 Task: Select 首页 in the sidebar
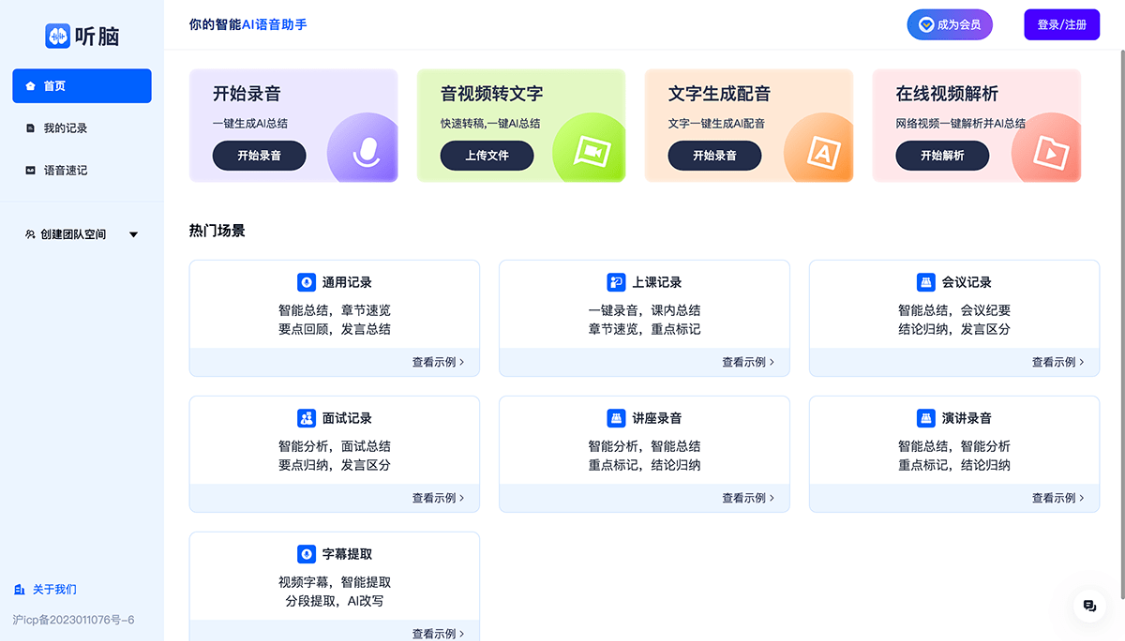[x=82, y=86]
